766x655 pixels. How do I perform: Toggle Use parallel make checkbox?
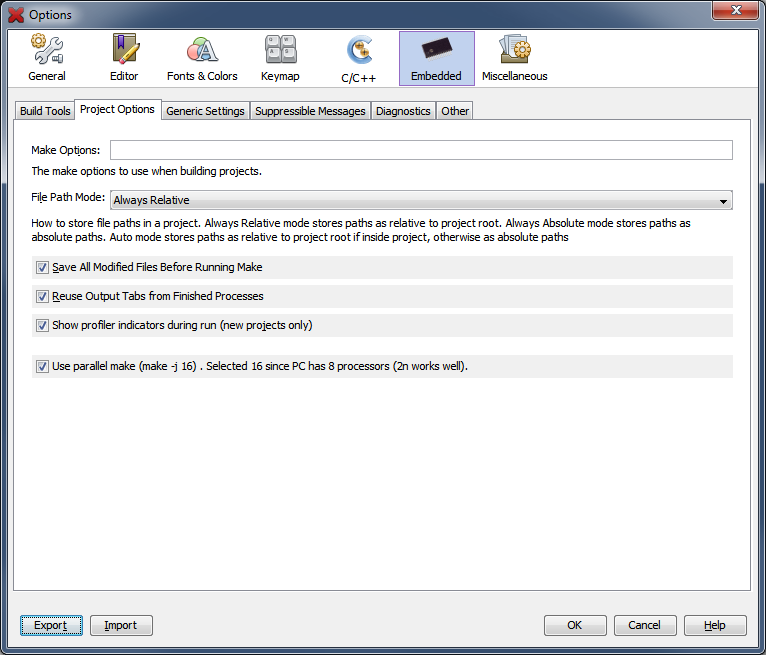click(43, 366)
